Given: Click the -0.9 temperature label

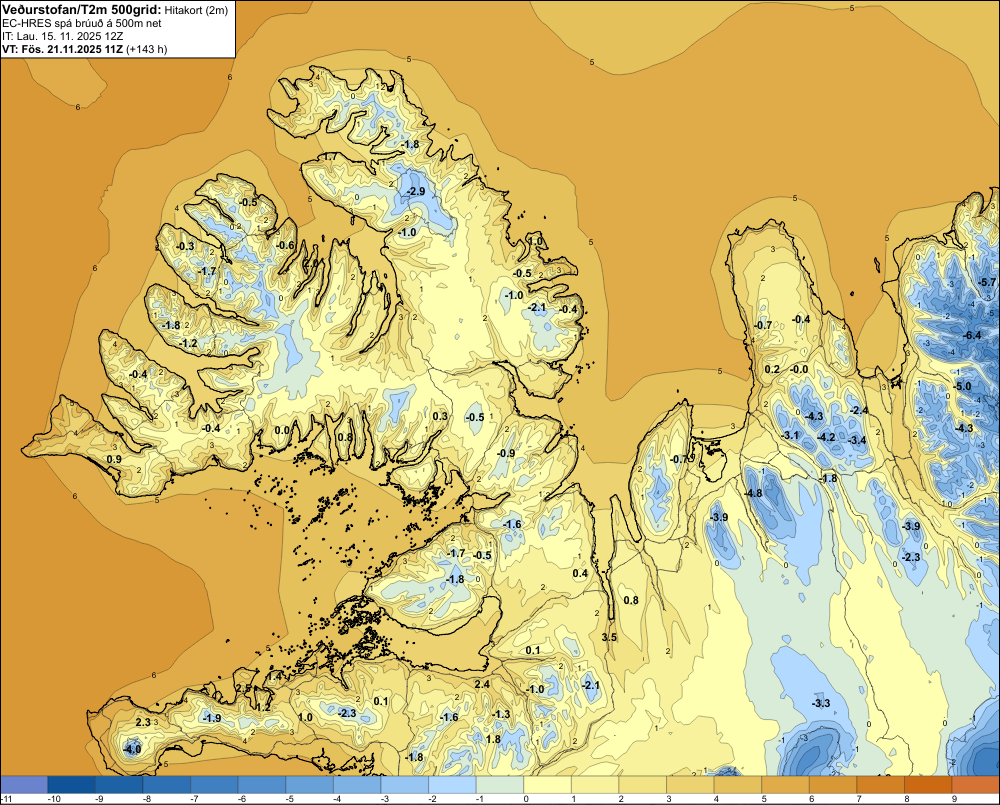Looking at the screenshot, I should coord(506,454).
